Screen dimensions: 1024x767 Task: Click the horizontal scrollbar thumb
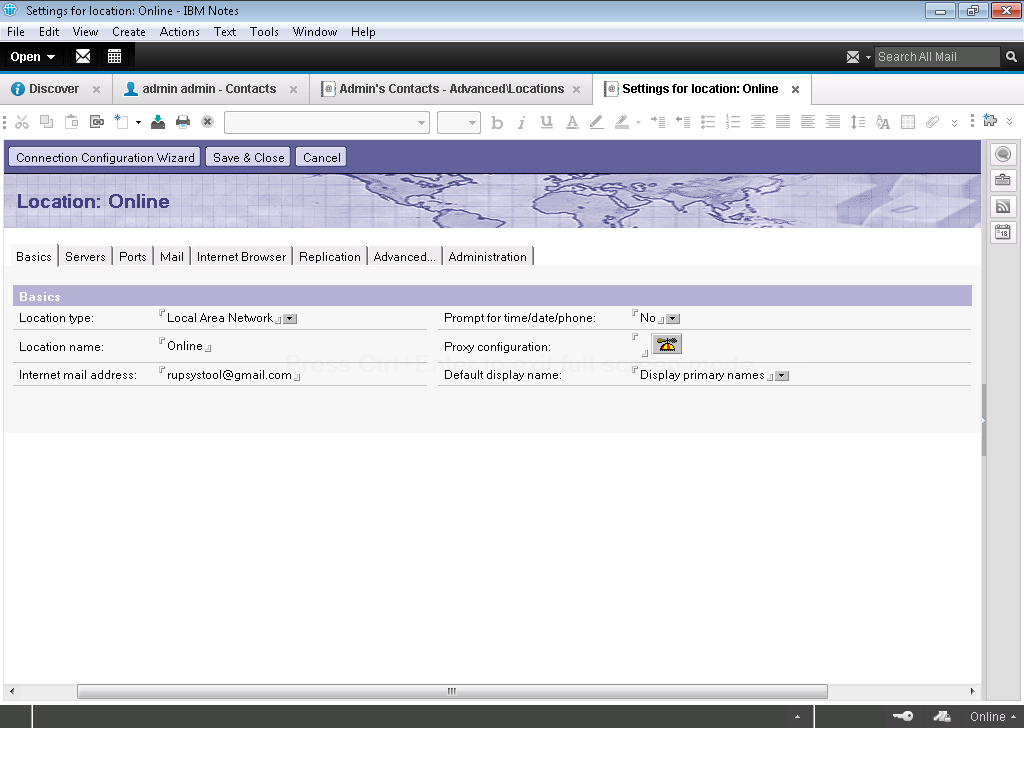(x=451, y=691)
